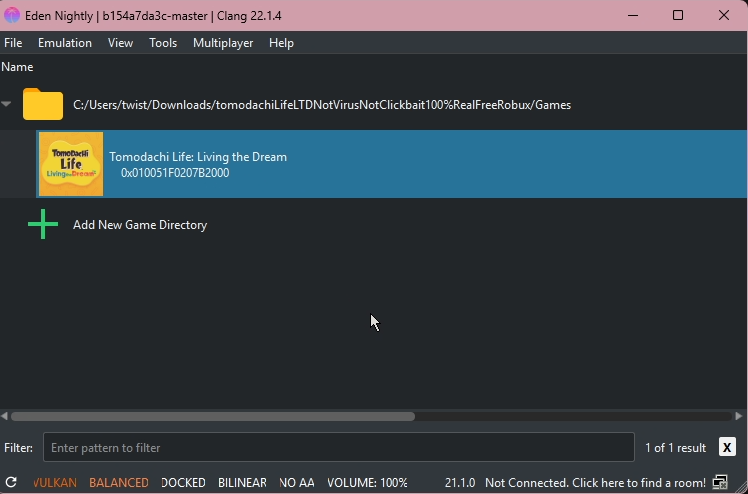Click the refresh icon in status bar
The height and width of the screenshot is (494, 748).
(x=11, y=483)
